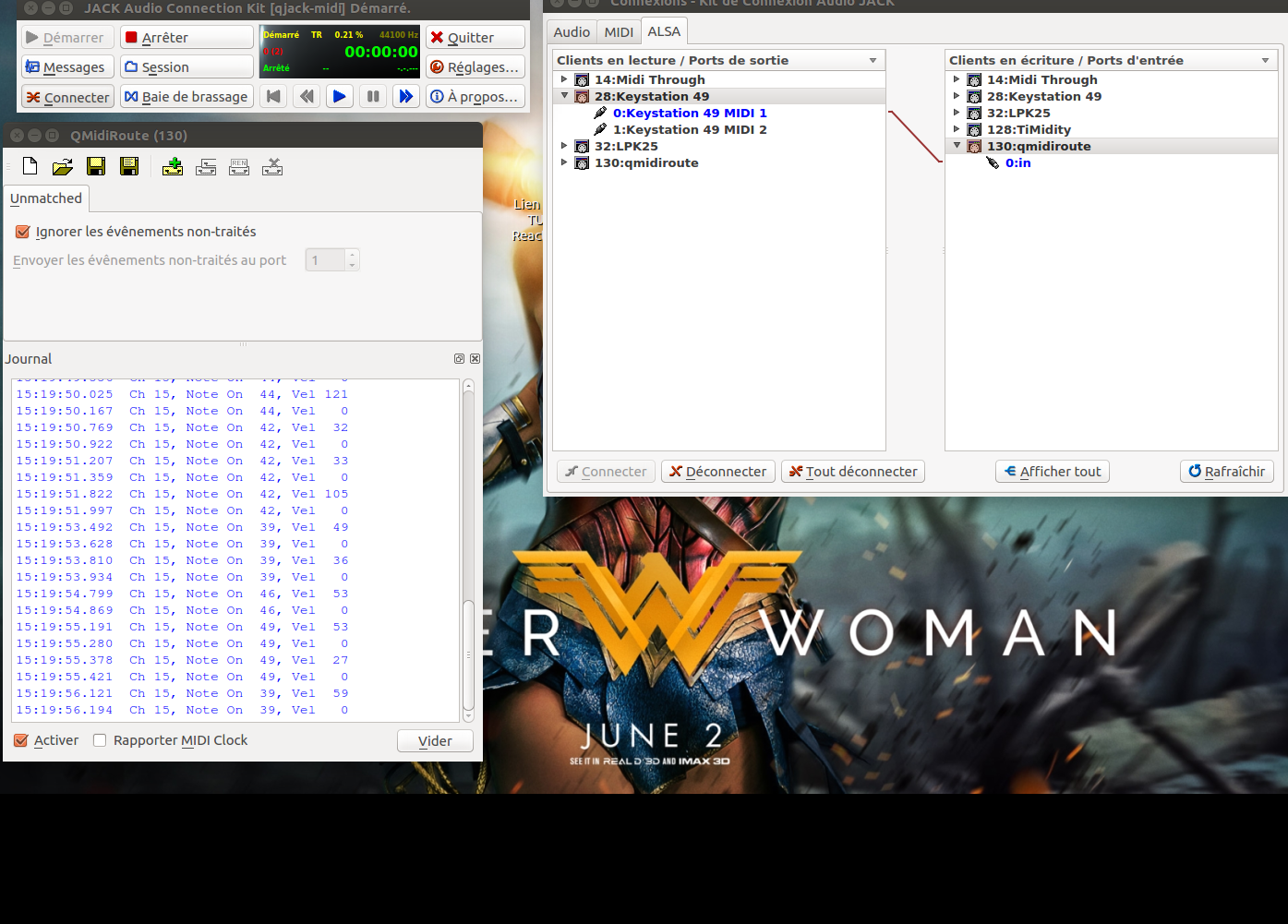Click Tout déconnecter button
This screenshot has width=1288, height=924.
(x=853, y=472)
